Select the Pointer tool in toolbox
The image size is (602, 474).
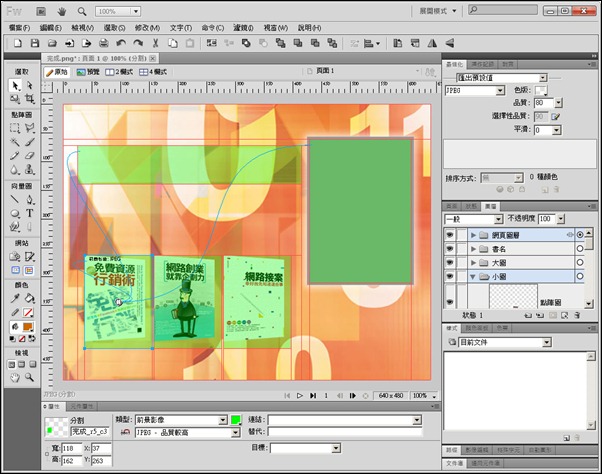[15, 86]
